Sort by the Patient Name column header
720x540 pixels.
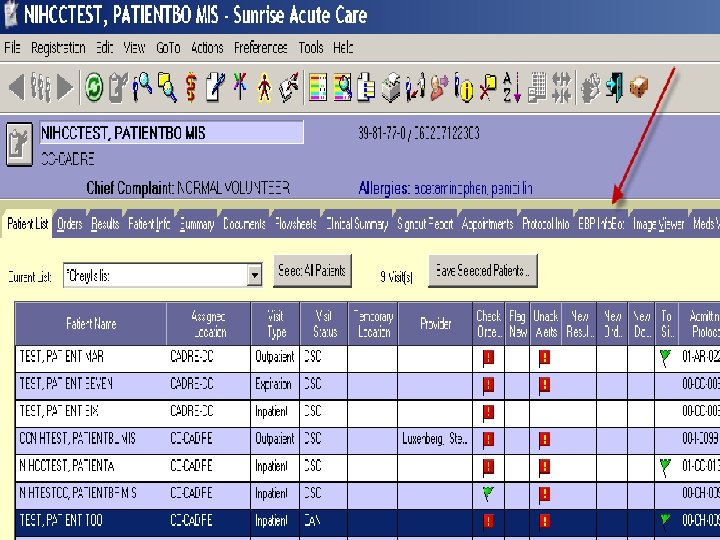(x=91, y=324)
